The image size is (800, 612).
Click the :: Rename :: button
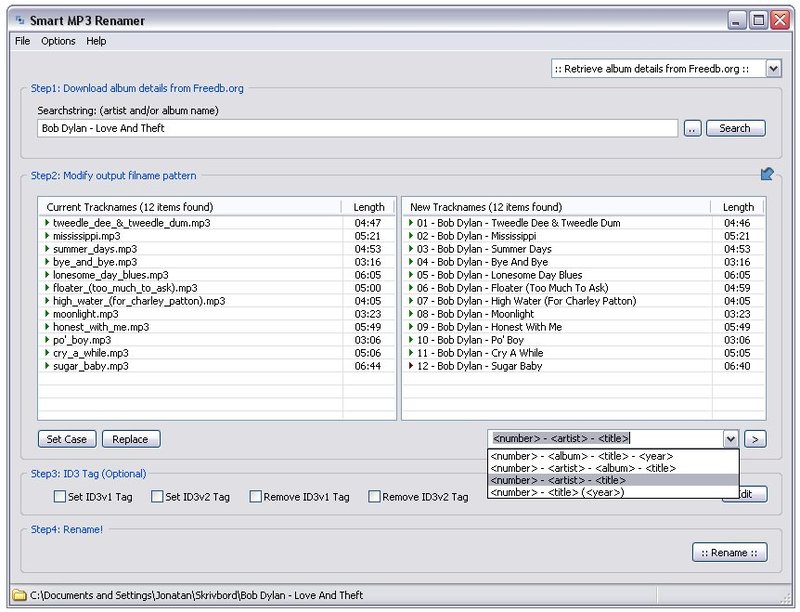click(730, 552)
